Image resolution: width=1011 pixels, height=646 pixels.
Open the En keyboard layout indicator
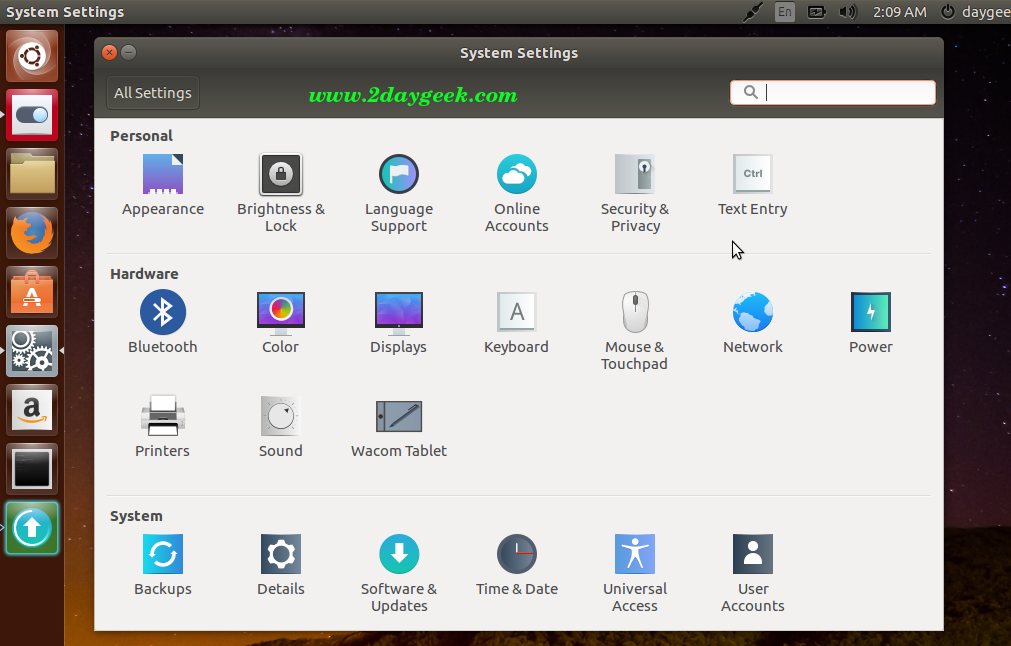(785, 12)
